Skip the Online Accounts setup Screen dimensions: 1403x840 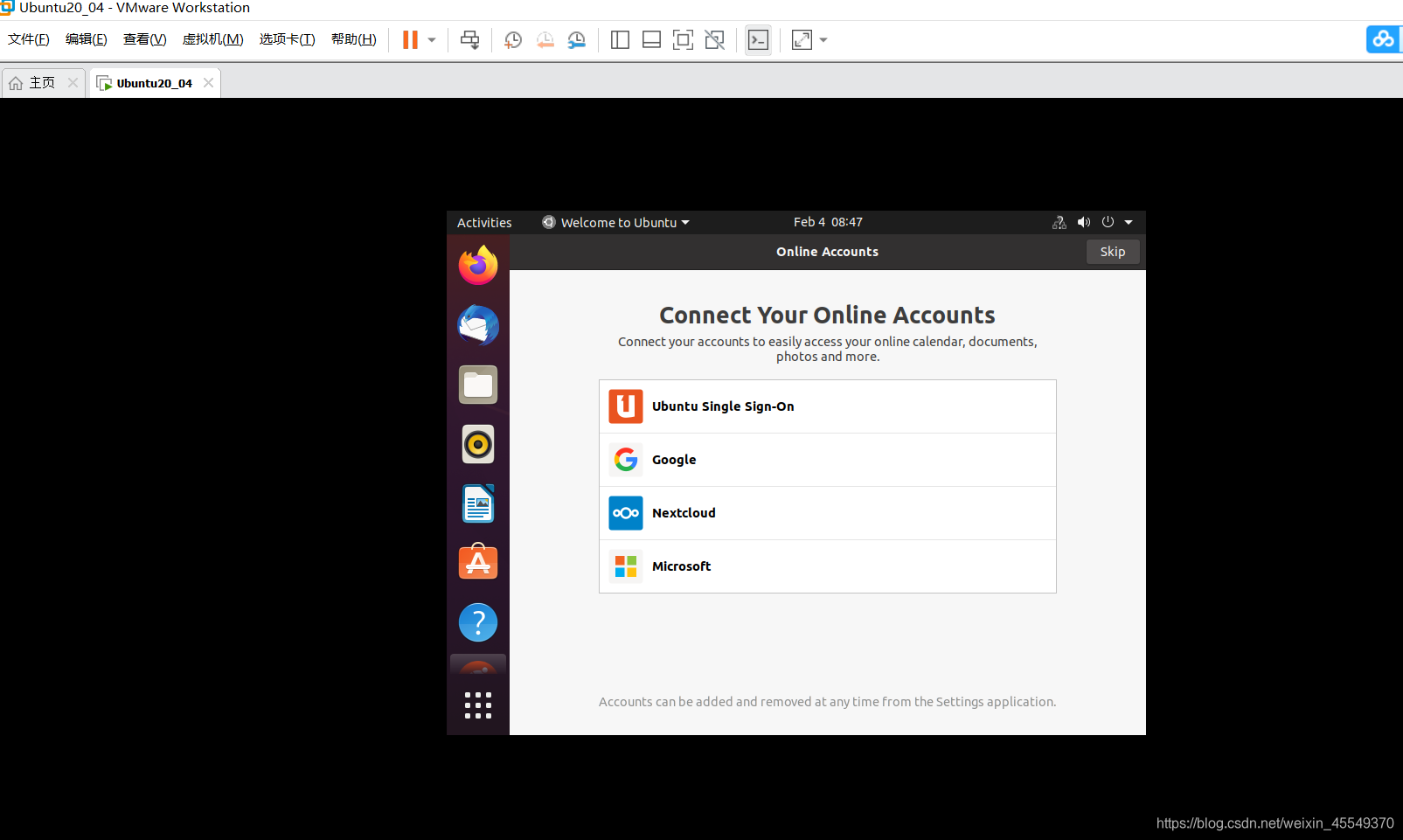[x=1113, y=252]
